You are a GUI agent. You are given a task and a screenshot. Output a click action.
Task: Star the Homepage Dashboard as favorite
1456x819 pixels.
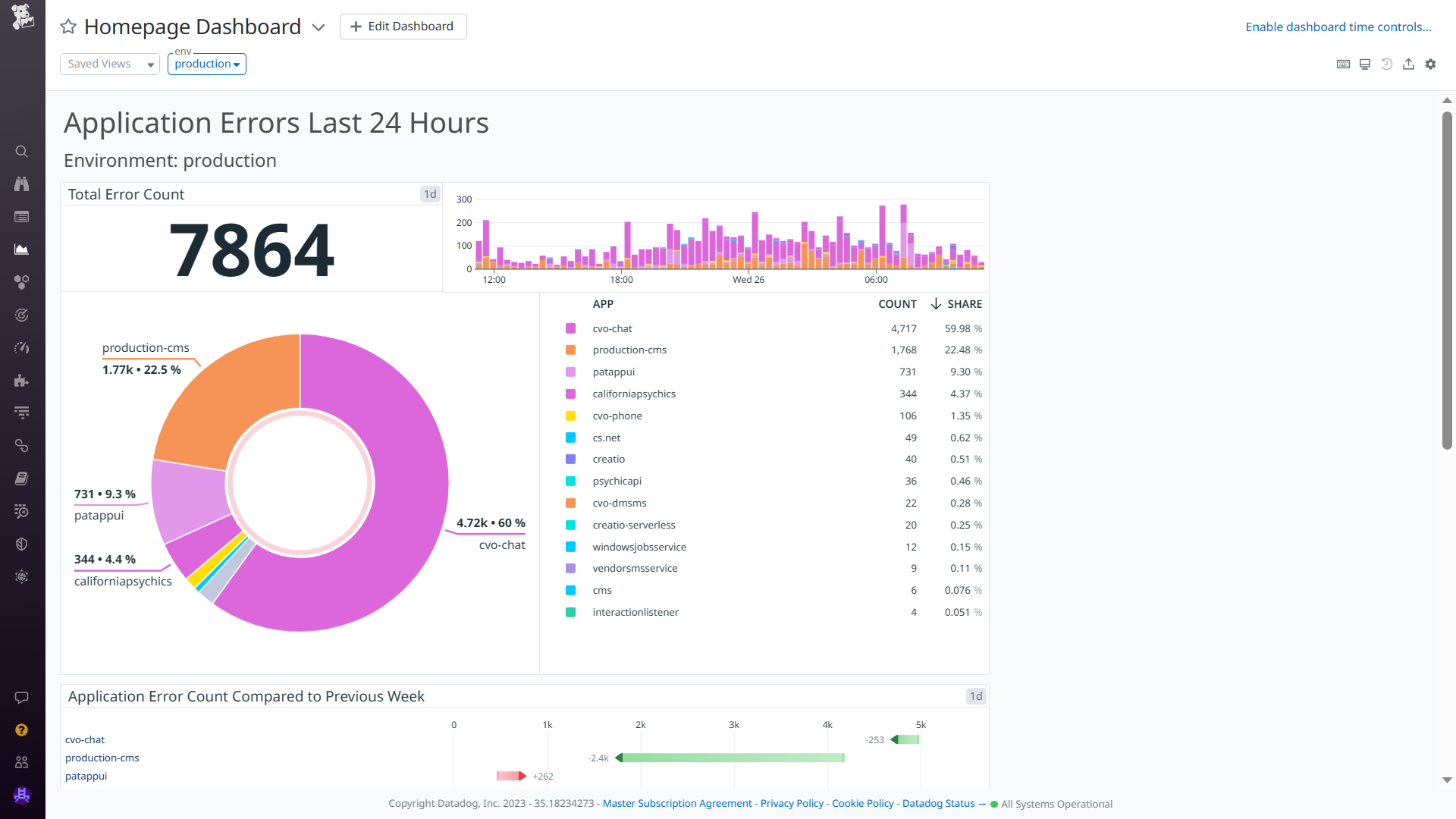pyautogui.click(x=68, y=27)
